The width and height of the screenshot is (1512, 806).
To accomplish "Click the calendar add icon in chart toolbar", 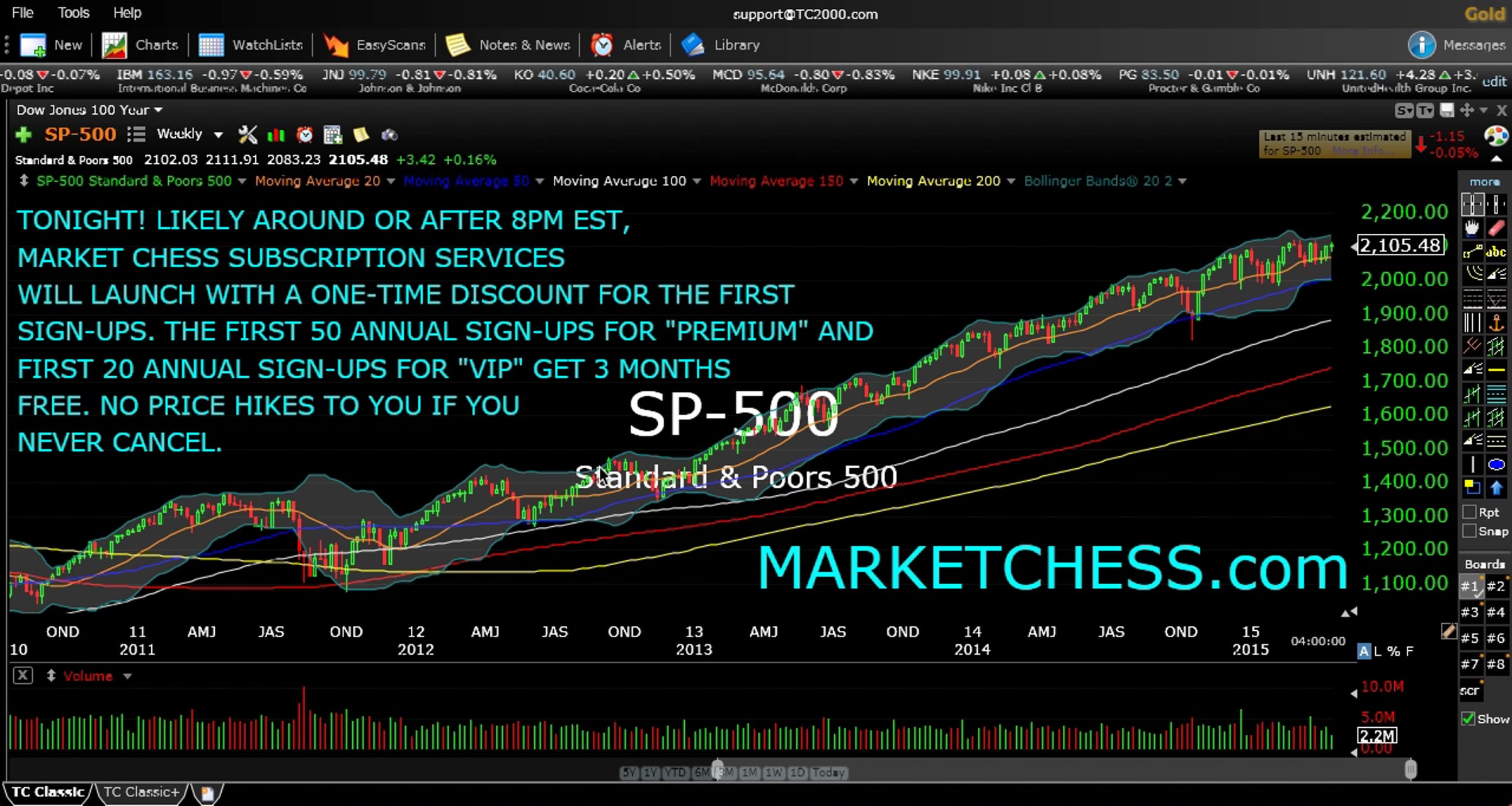I will pyautogui.click(x=333, y=134).
